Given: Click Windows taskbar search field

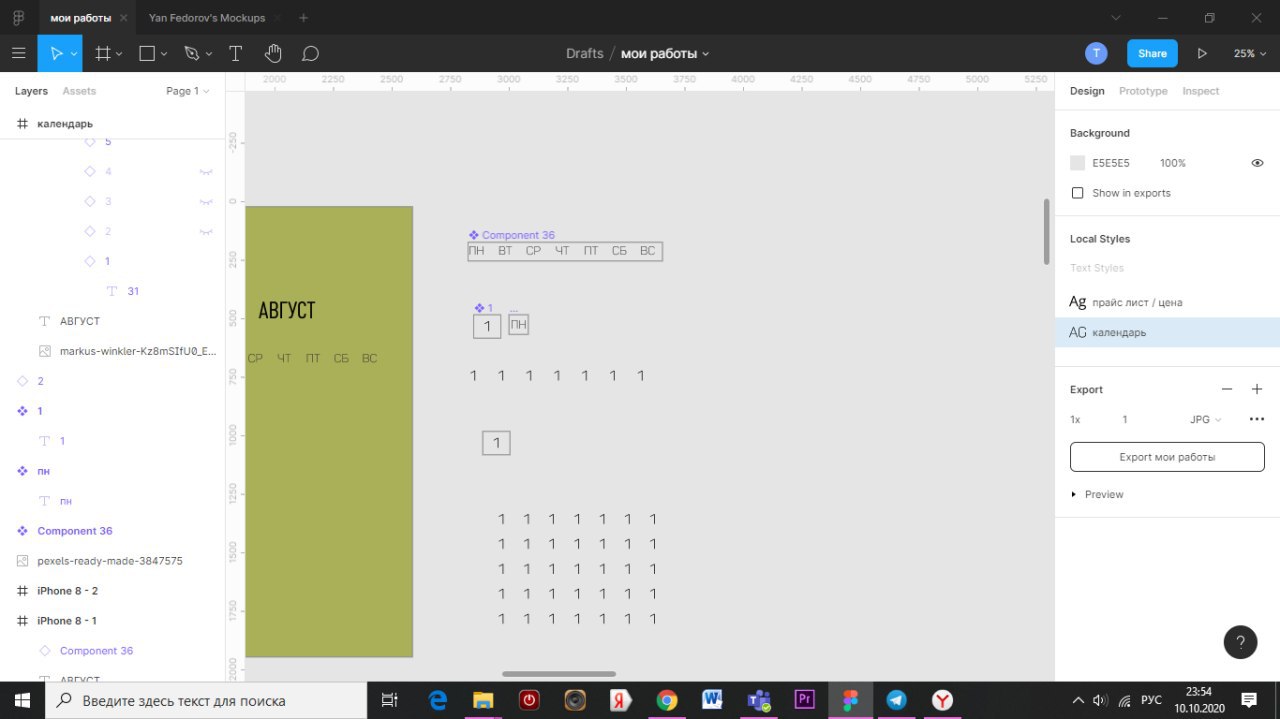Looking at the screenshot, I should (205, 700).
